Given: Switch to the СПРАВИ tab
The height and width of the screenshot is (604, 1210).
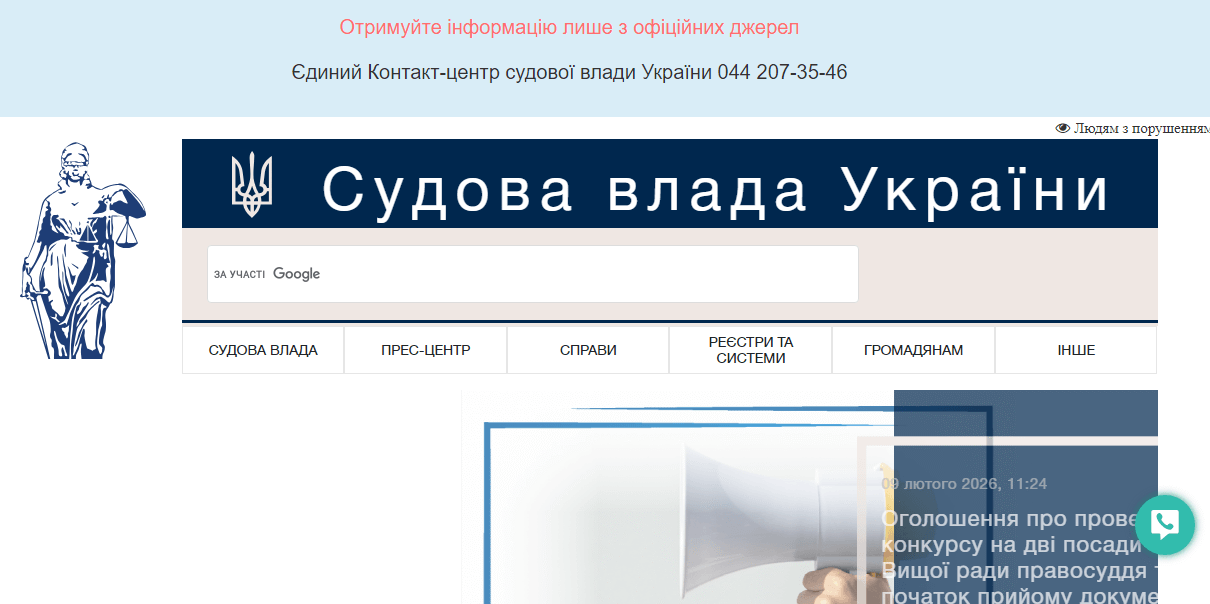Looking at the screenshot, I should (x=588, y=349).
